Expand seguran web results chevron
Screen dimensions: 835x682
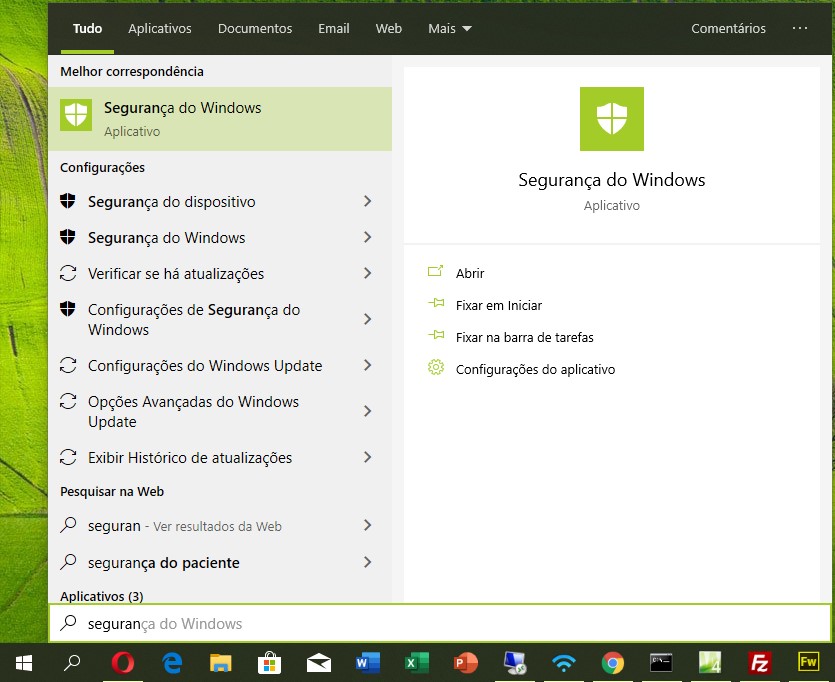367,525
